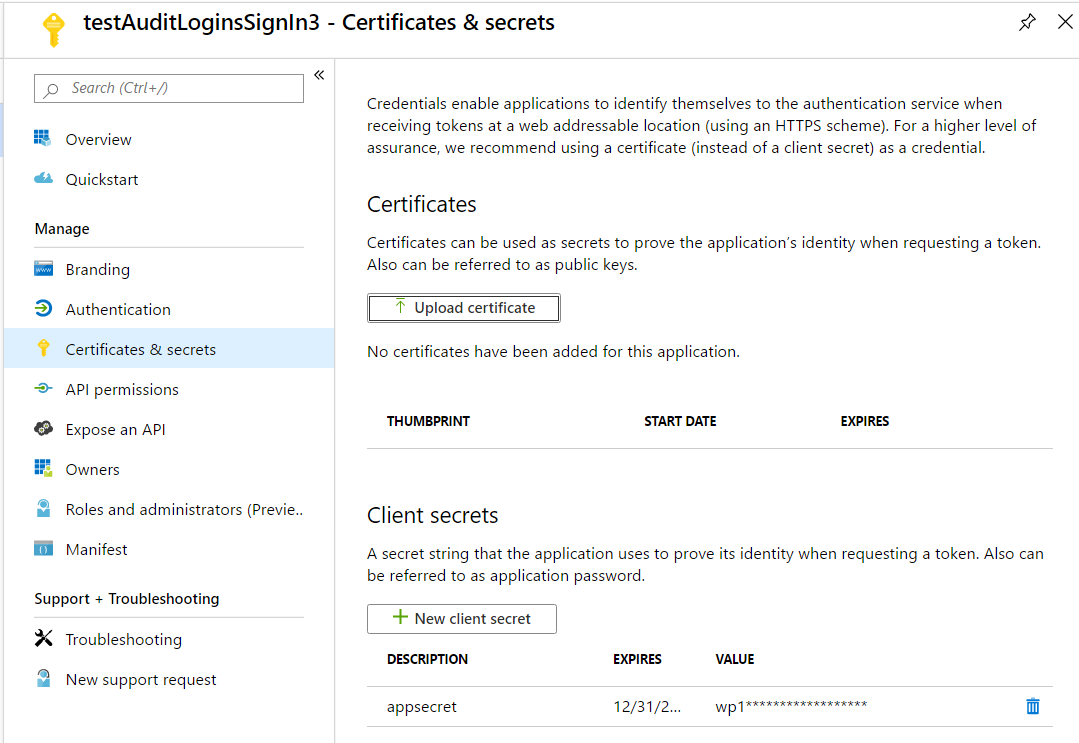This screenshot has width=1079, height=743.
Task: Close the Certificates & secrets blade
Action: point(1065,22)
